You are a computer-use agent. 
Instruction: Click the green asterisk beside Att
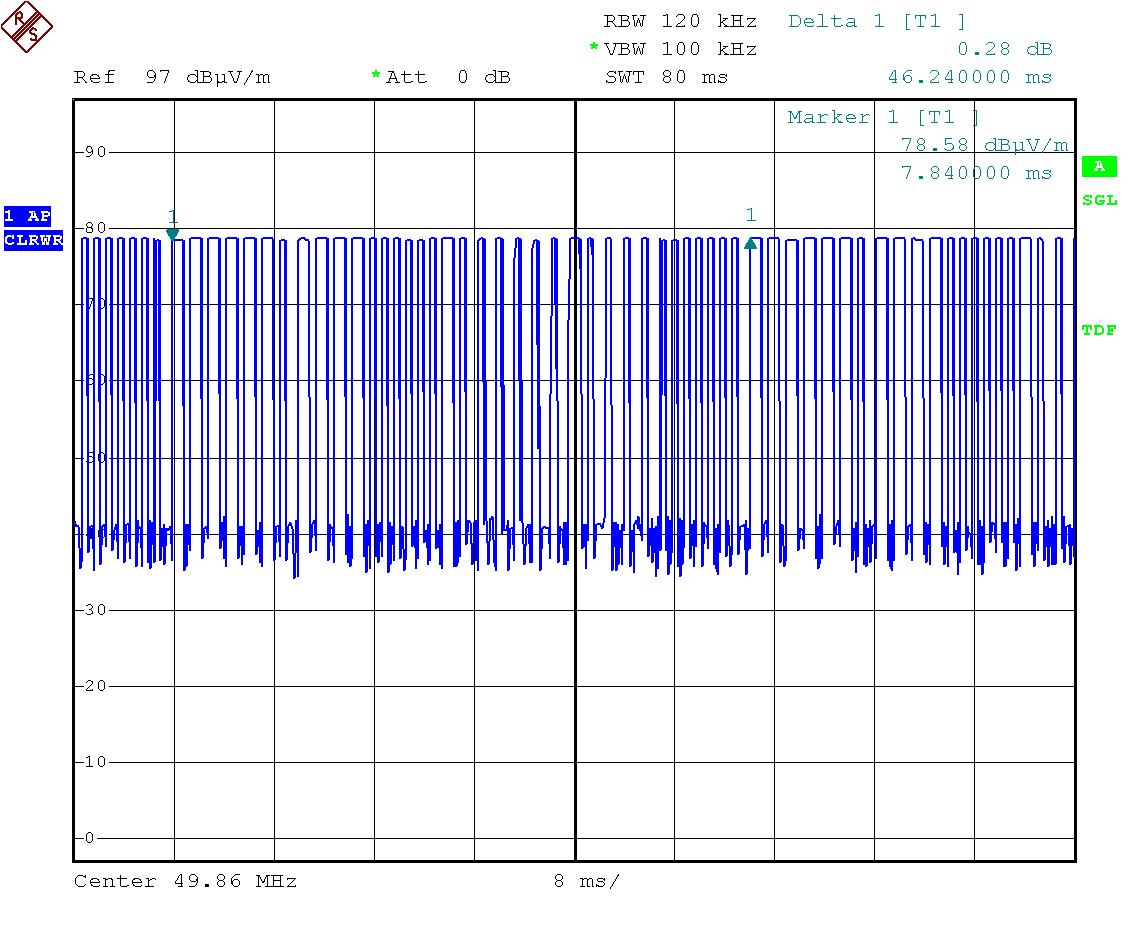click(x=376, y=76)
